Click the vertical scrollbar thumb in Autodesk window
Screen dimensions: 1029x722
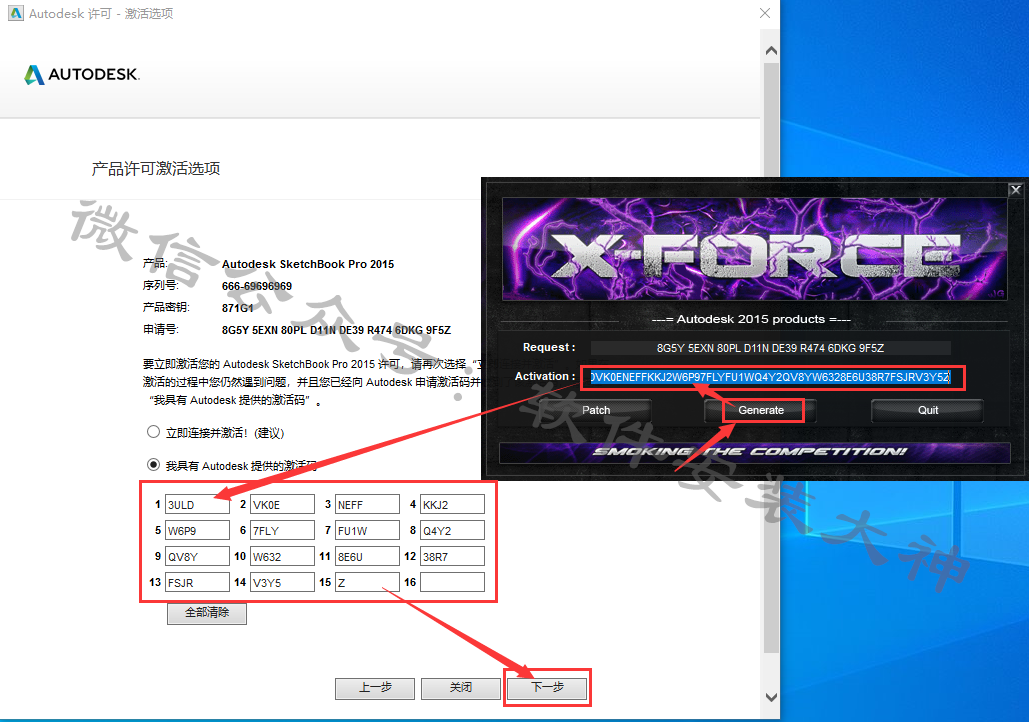(x=772, y=358)
